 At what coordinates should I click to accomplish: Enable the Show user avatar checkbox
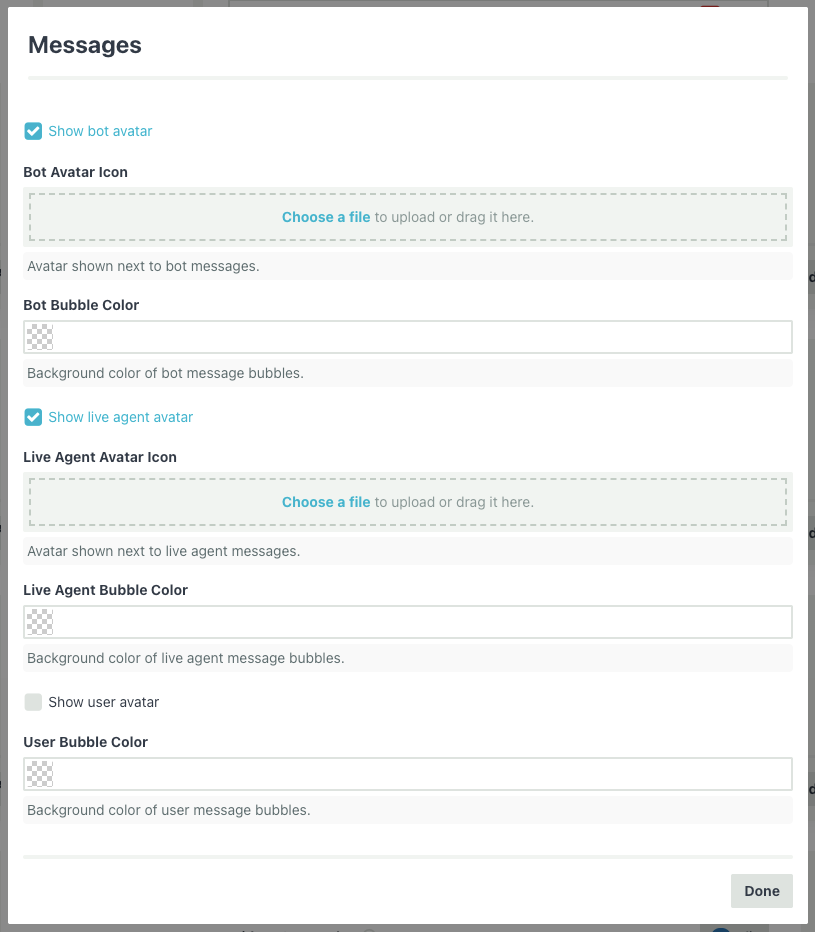click(x=33, y=702)
